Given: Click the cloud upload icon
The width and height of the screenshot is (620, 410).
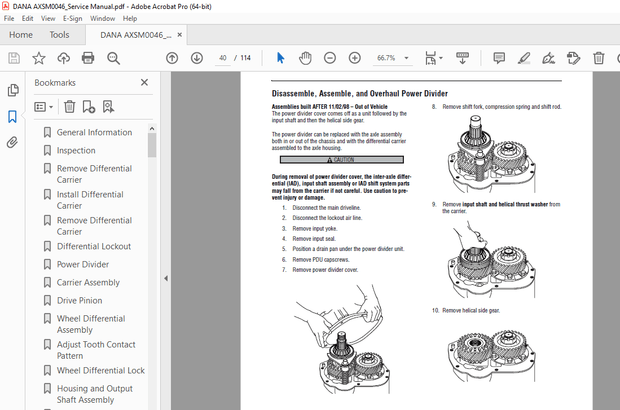Looking at the screenshot, I should (63, 58).
